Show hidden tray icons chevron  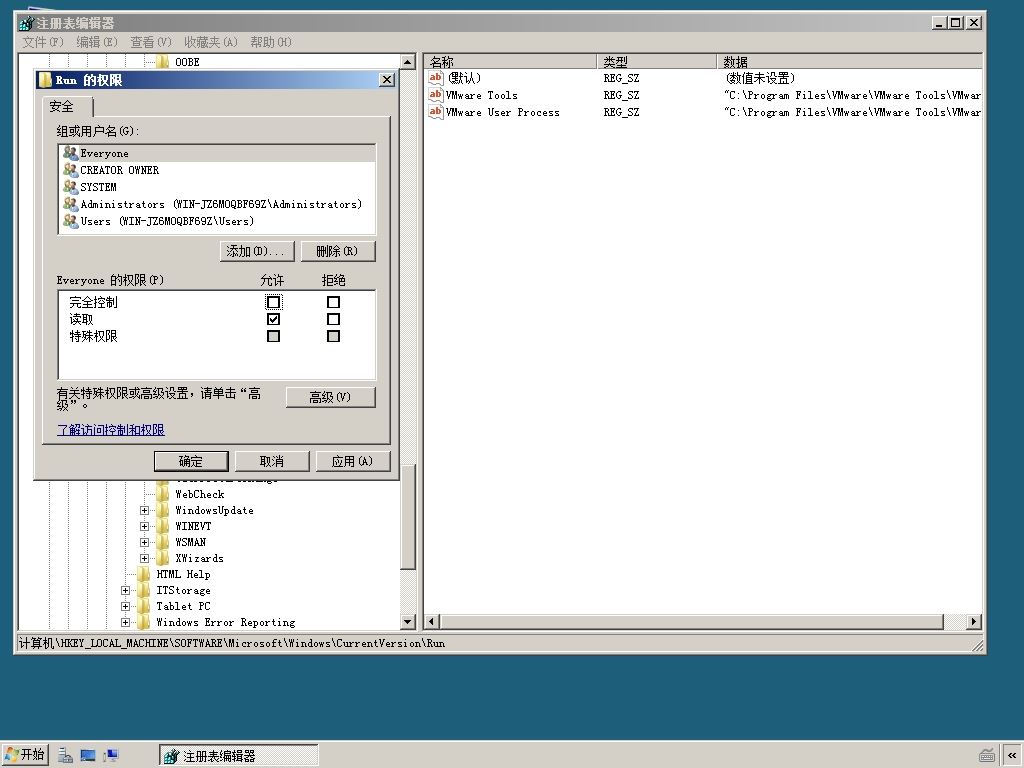[x=1012, y=756]
